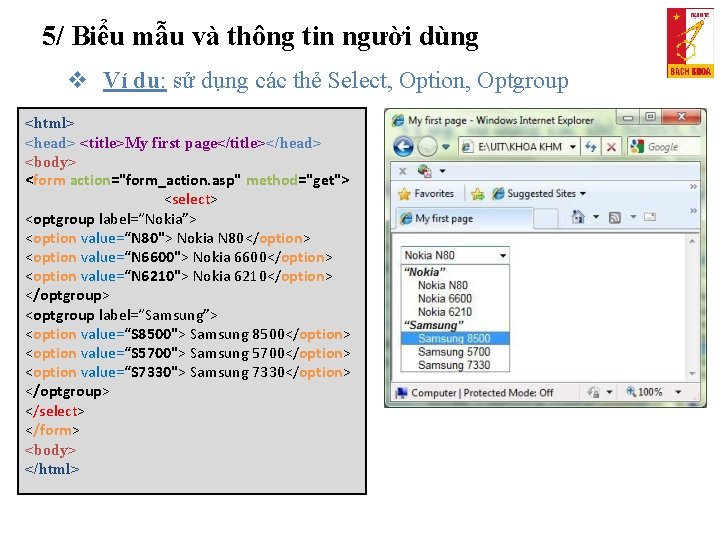Click the Google search provider icon

pyautogui.click(x=637, y=146)
